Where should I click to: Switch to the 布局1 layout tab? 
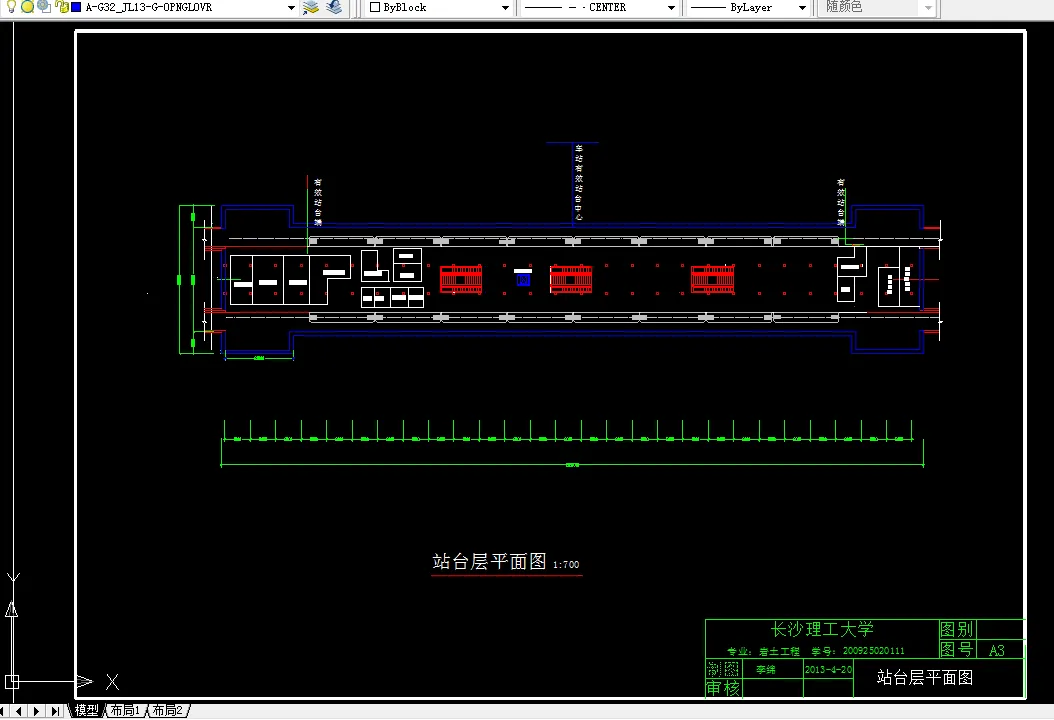click(x=126, y=711)
